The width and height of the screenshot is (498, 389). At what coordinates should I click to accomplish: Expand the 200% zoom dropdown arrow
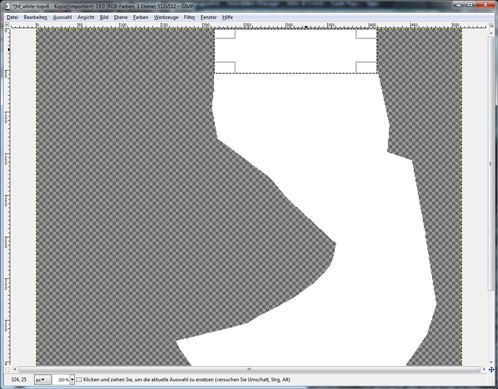[72, 380]
